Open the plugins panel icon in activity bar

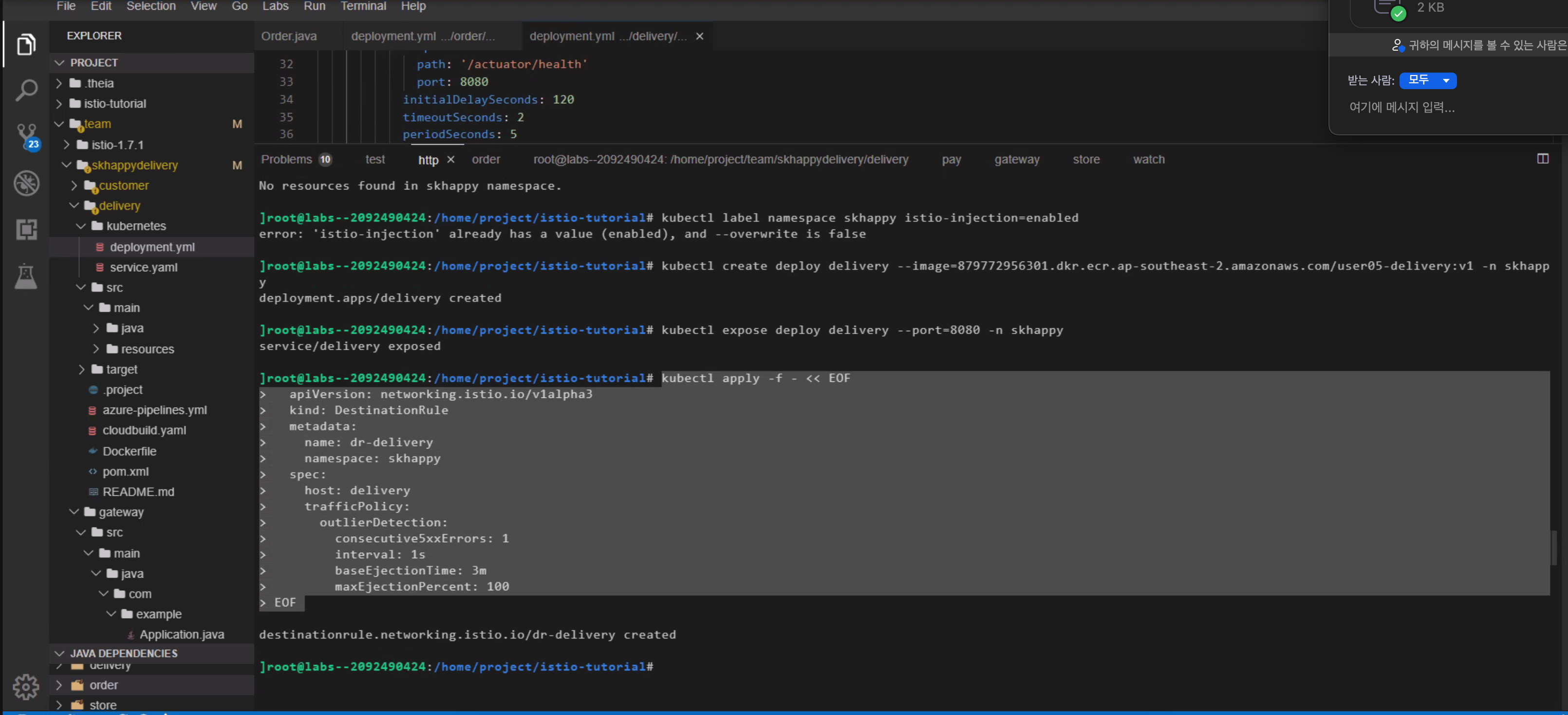[26, 229]
